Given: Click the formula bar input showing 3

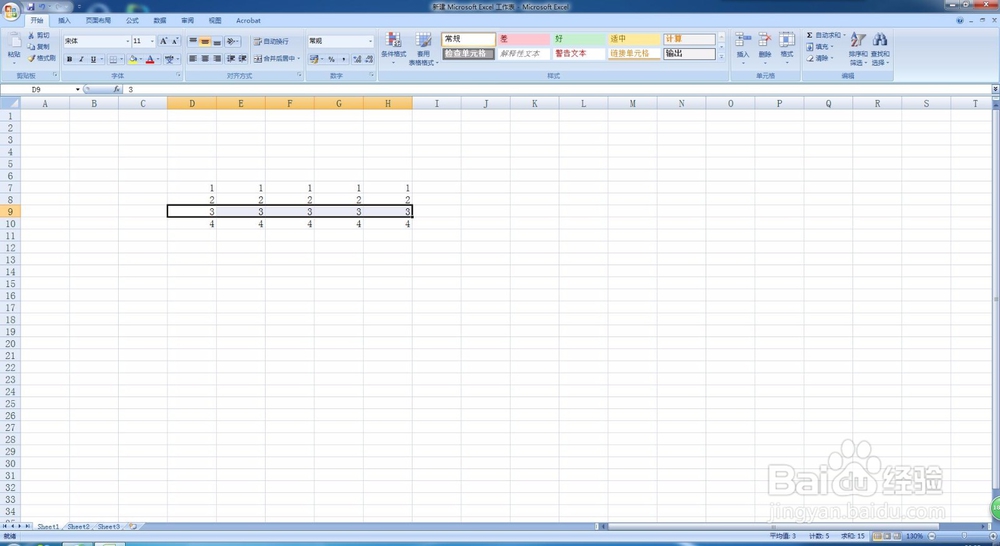Looking at the screenshot, I should tap(557, 89).
